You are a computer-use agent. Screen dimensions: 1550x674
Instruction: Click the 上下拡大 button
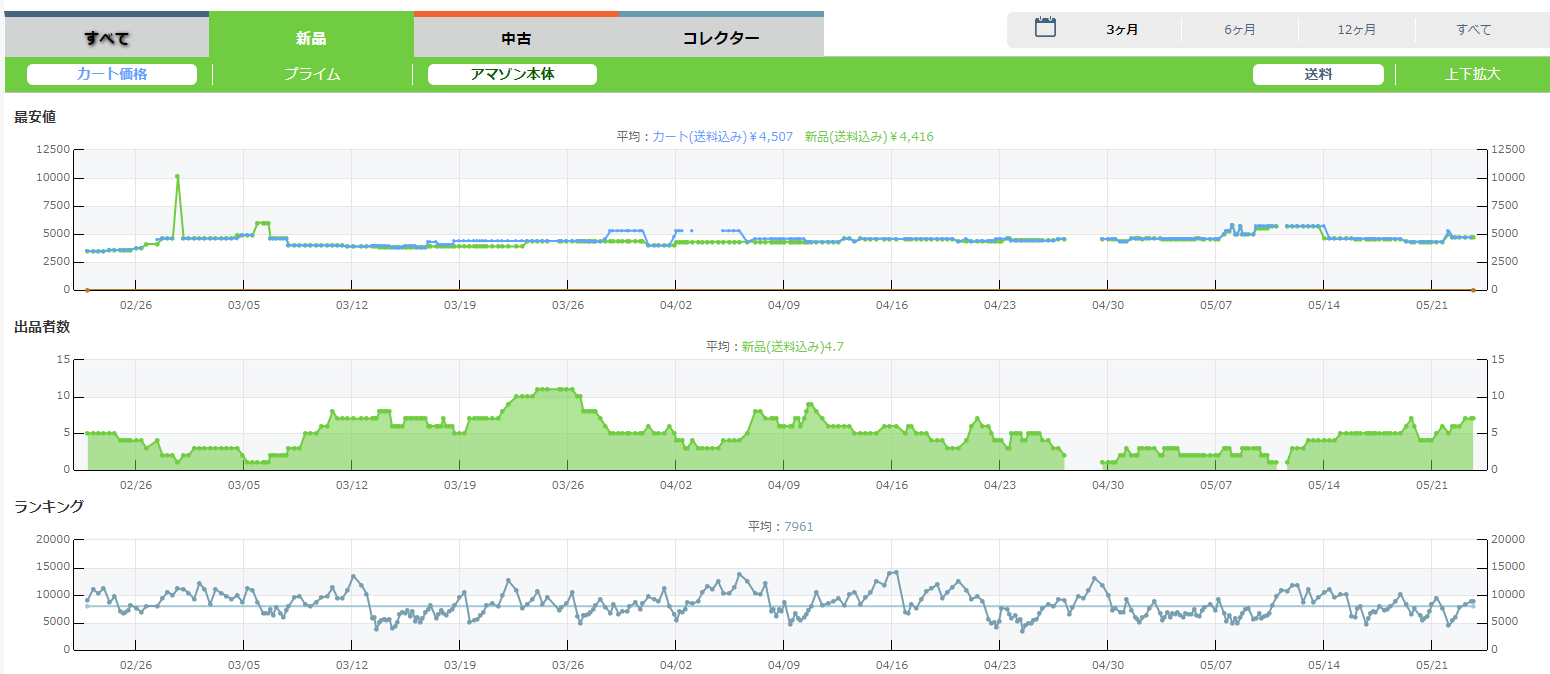[1472, 74]
